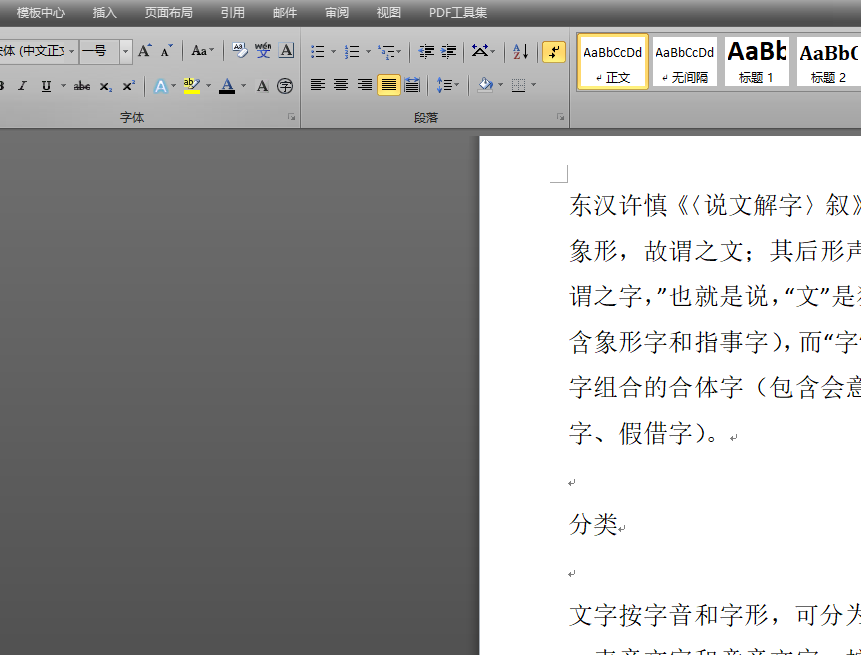Open the 模板中心 tab
The image size is (861, 655).
click(41, 13)
